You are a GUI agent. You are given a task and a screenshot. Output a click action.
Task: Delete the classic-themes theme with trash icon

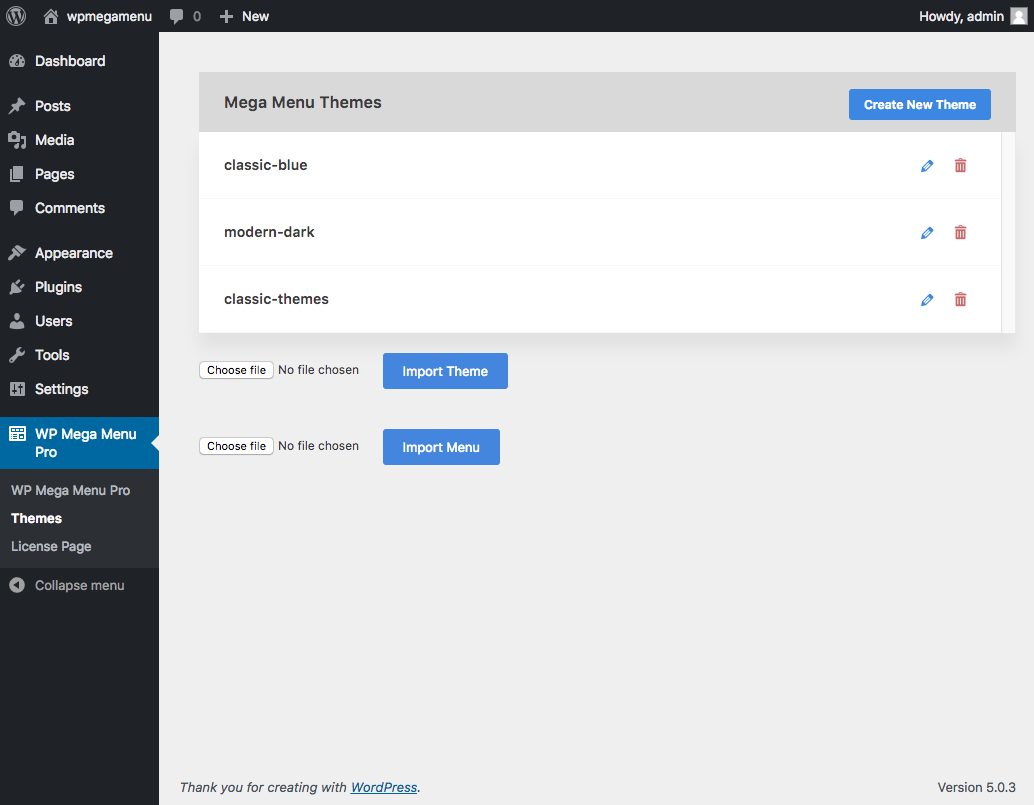click(960, 300)
